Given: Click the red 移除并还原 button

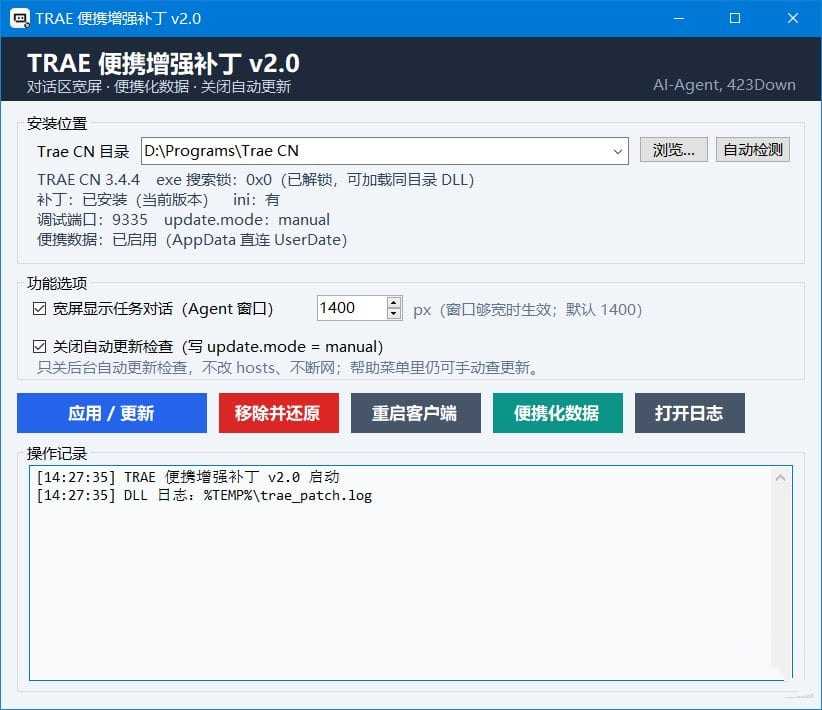Looking at the screenshot, I should 278,413.
